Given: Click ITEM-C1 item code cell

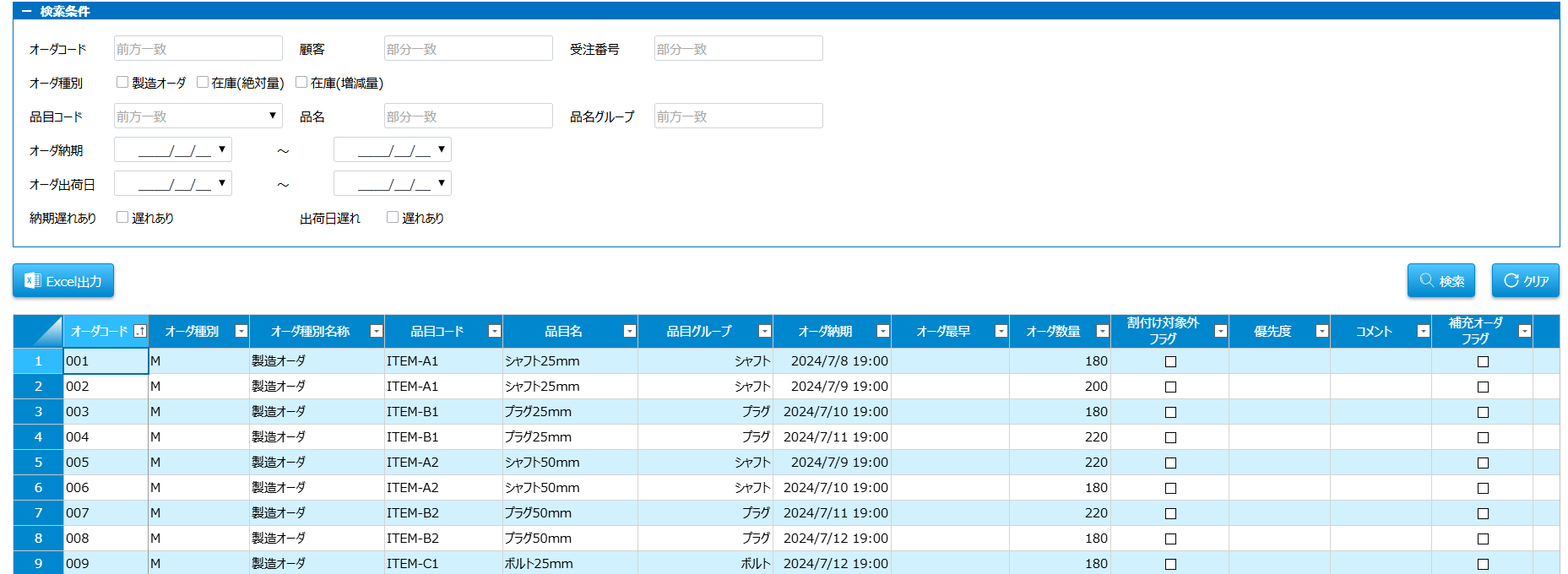Looking at the screenshot, I should [x=443, y=563].
